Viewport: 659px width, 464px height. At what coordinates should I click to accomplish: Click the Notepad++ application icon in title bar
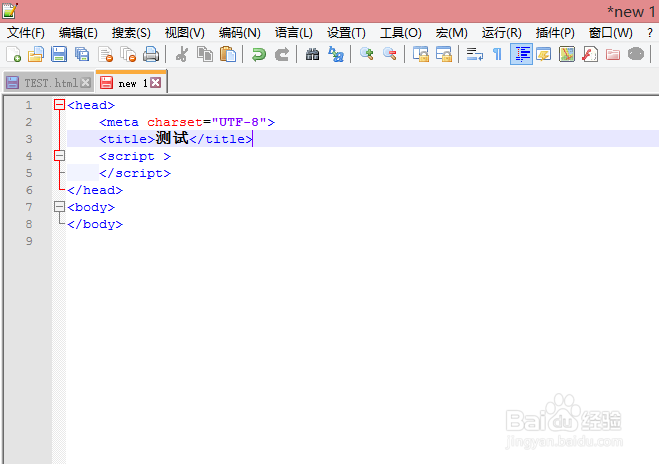(10, 10)
